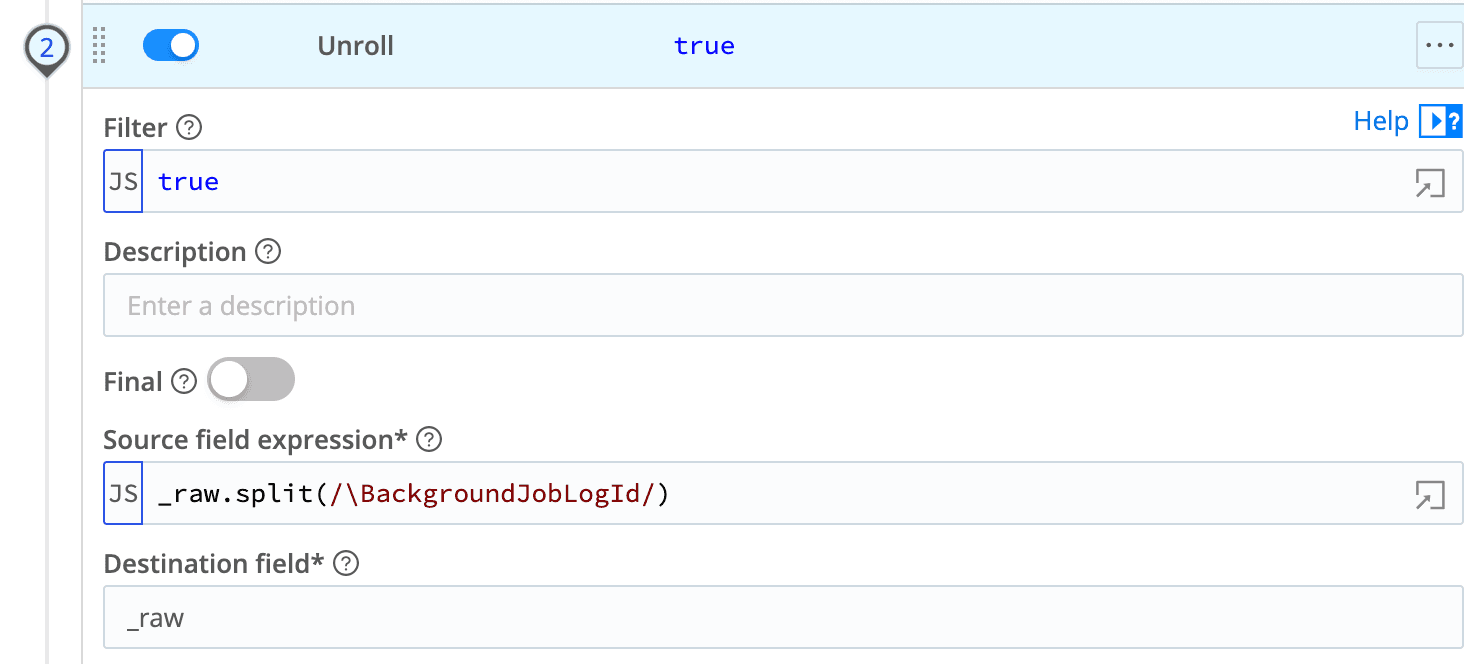Open the Help panel arrow icon
The width and height of the screenshot is (1464, 664).
coord(1441,121)
